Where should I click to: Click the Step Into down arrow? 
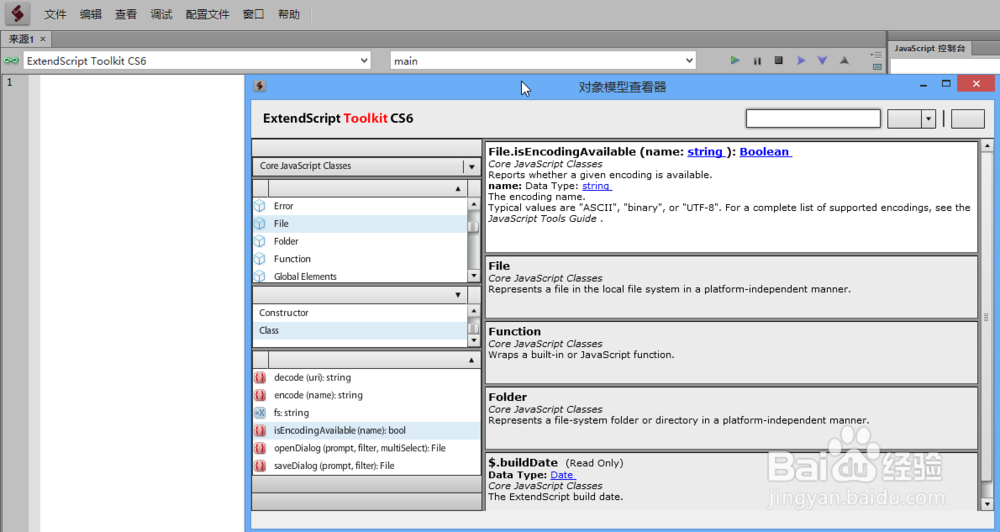click(823, 61)
